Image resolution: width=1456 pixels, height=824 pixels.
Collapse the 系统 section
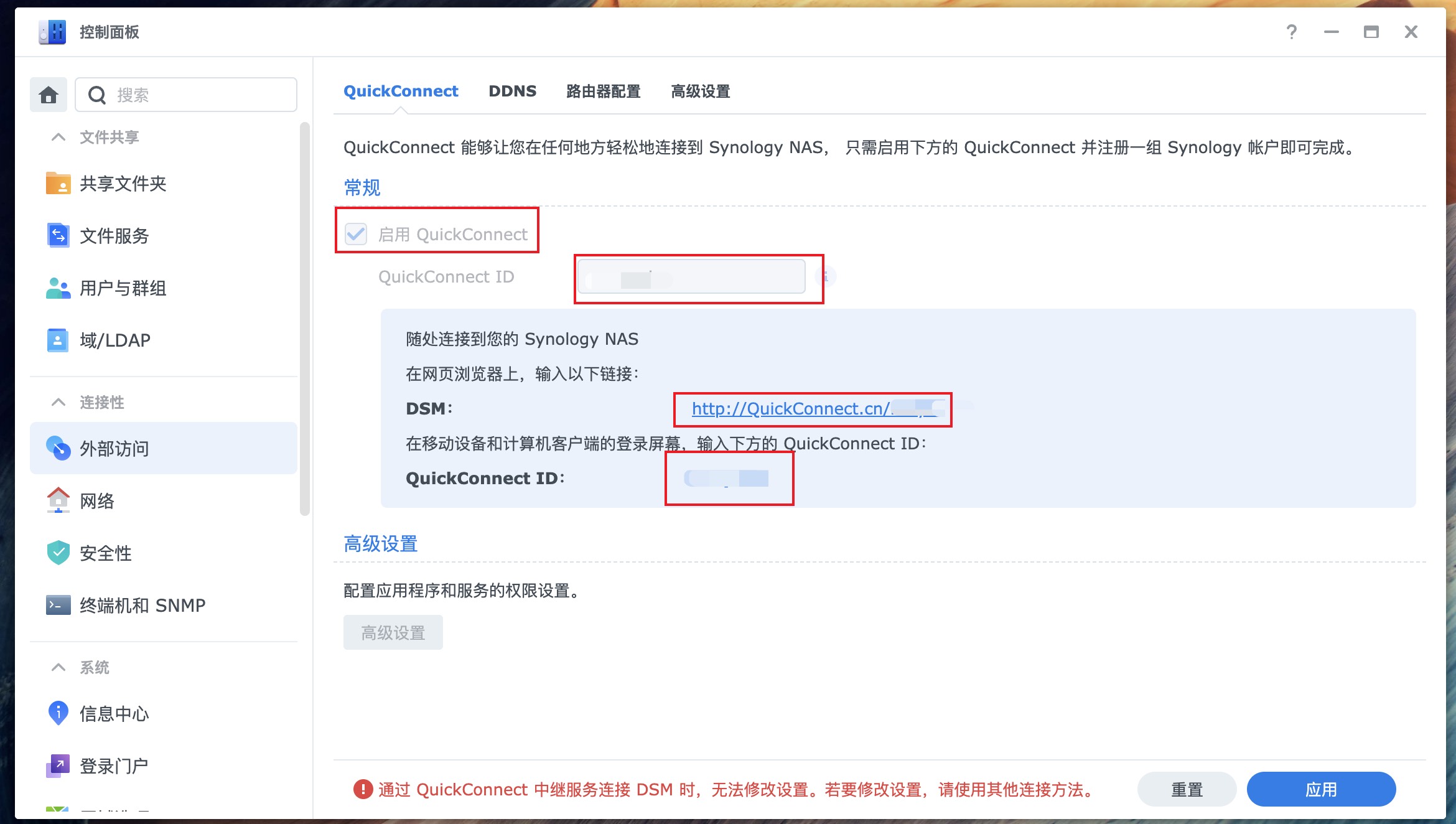[x=58, y=667]
